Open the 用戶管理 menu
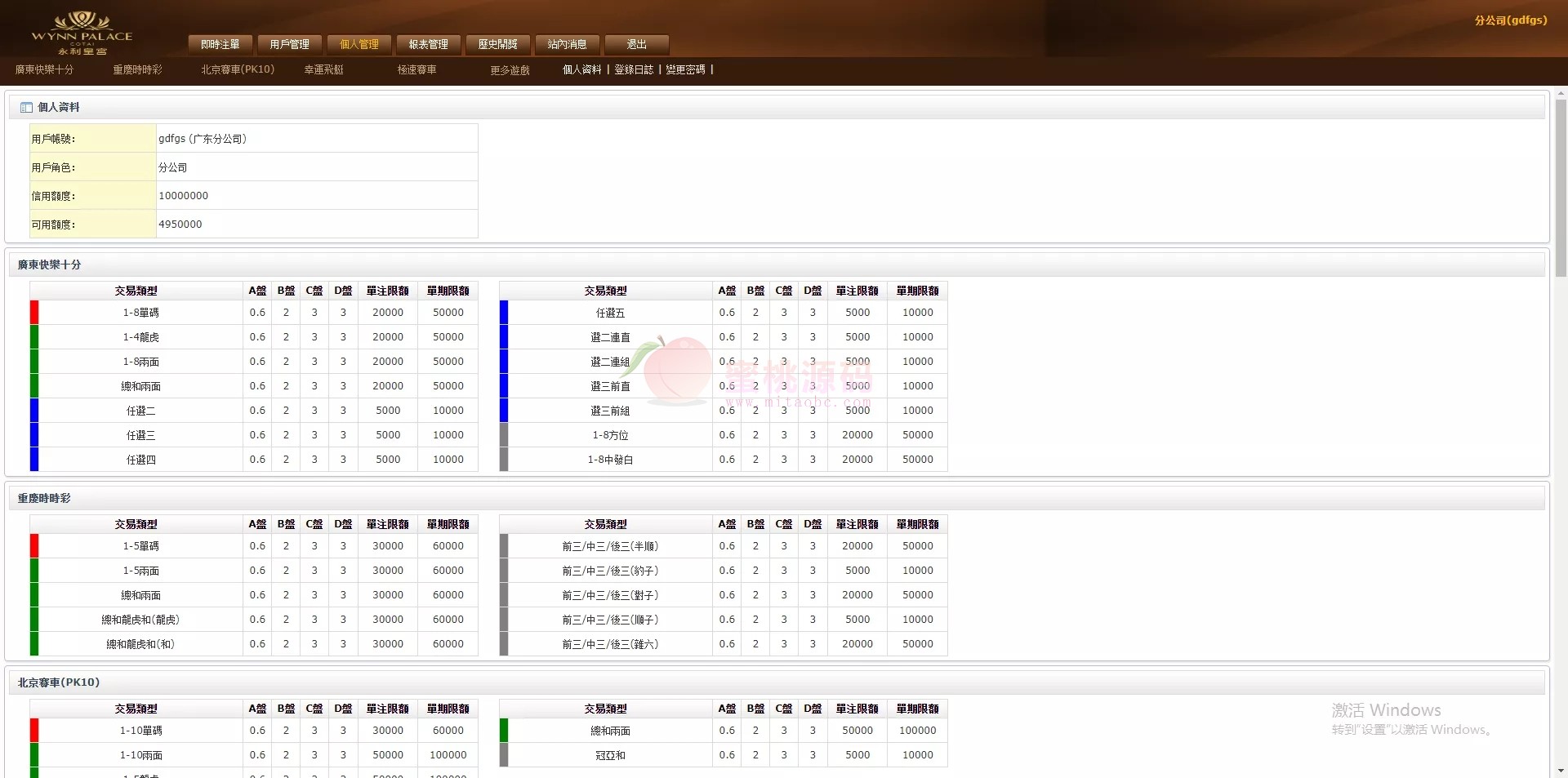Viewport: 1568px width, 778px height. point(290,44)
